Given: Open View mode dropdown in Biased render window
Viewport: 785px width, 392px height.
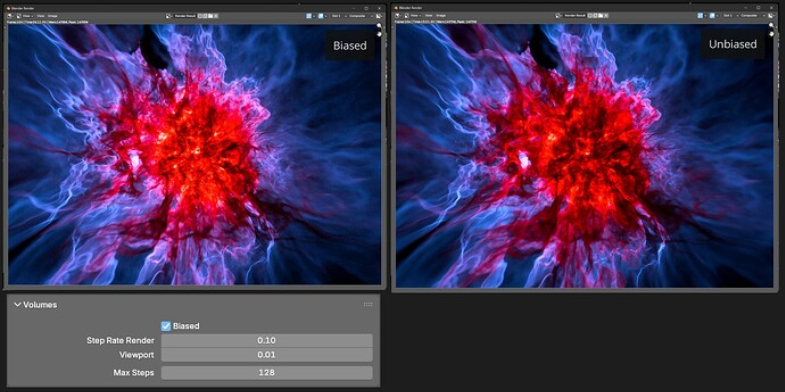Looking at the screenshot, I should (x=25, y=16).
